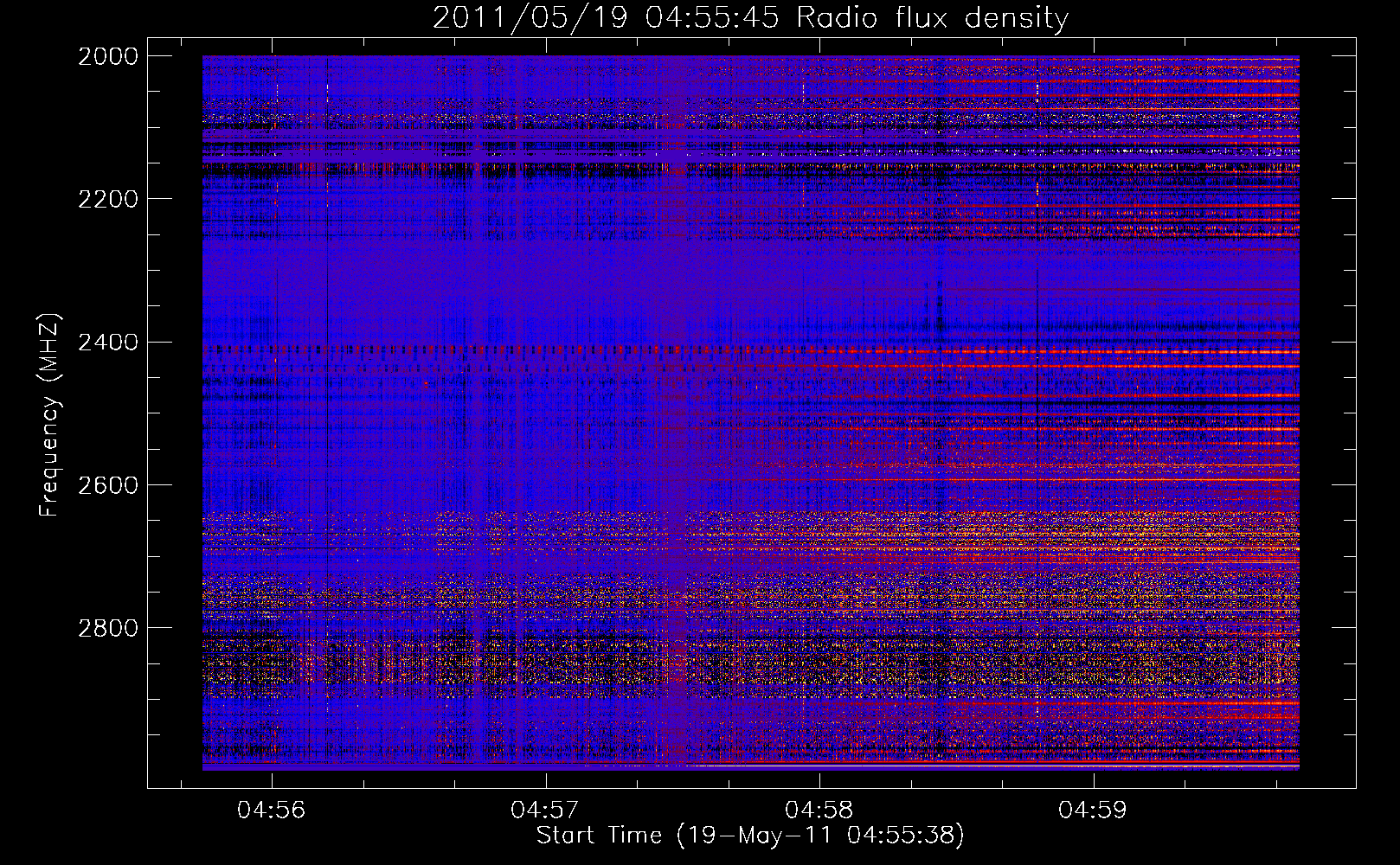Click the "Frequency (MHZ)" y-axis label
Viewport: 1400px width, 865px height.
tap(49, 415)
